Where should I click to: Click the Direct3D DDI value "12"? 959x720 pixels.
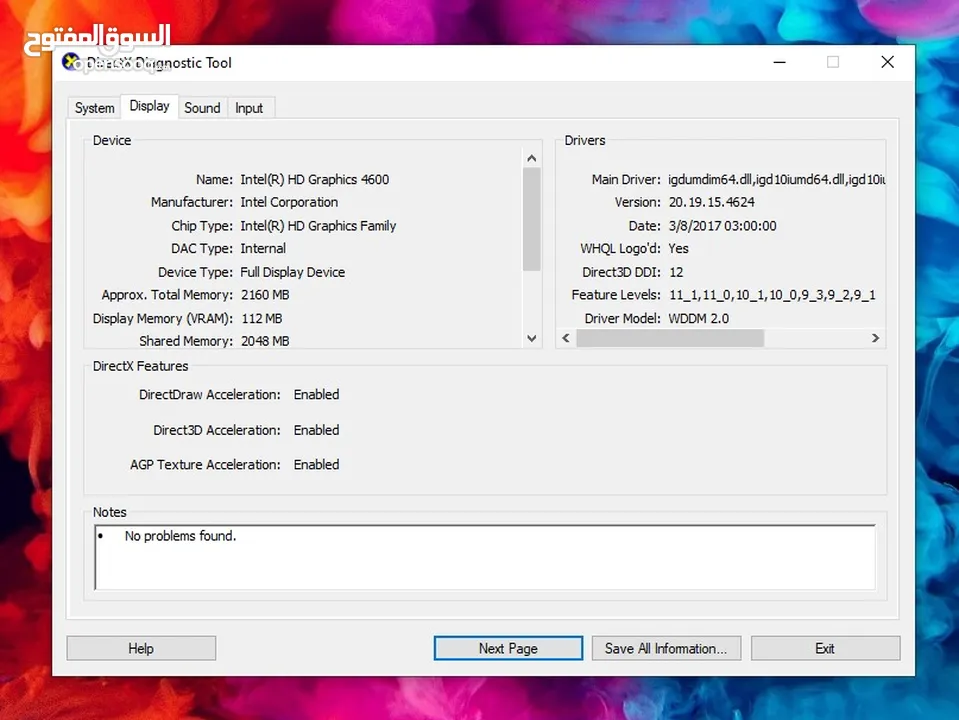coord(676,272)
